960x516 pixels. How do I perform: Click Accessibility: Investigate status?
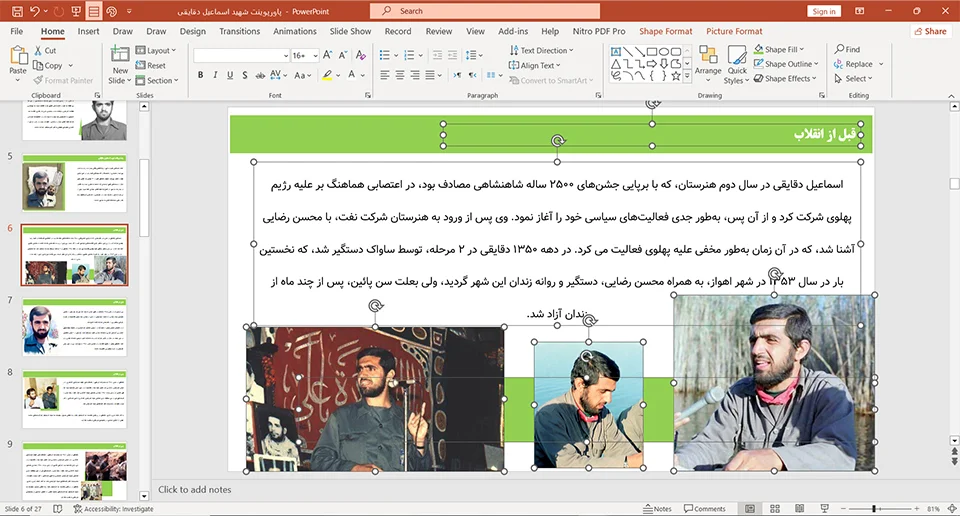[113, 509]
